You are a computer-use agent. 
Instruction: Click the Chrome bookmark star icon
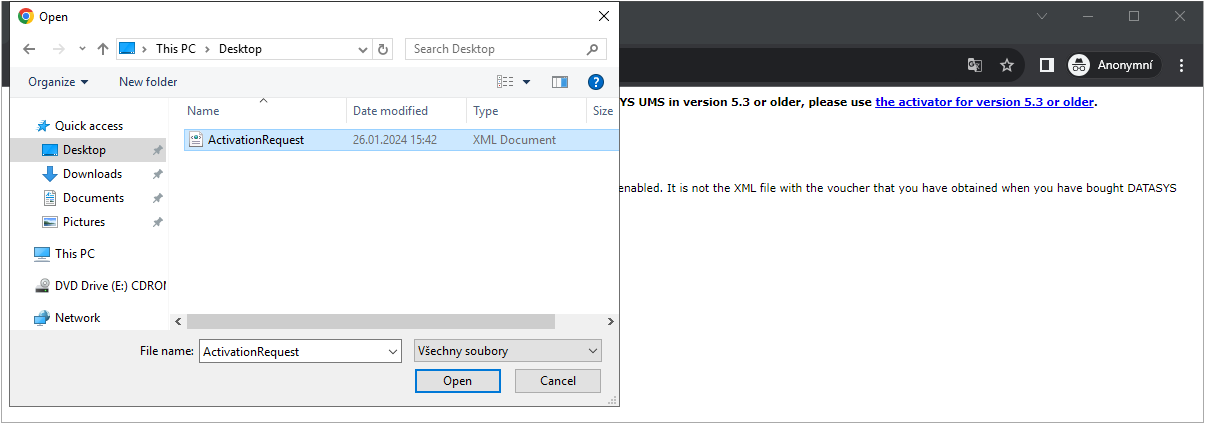(x=1007, y=65)
